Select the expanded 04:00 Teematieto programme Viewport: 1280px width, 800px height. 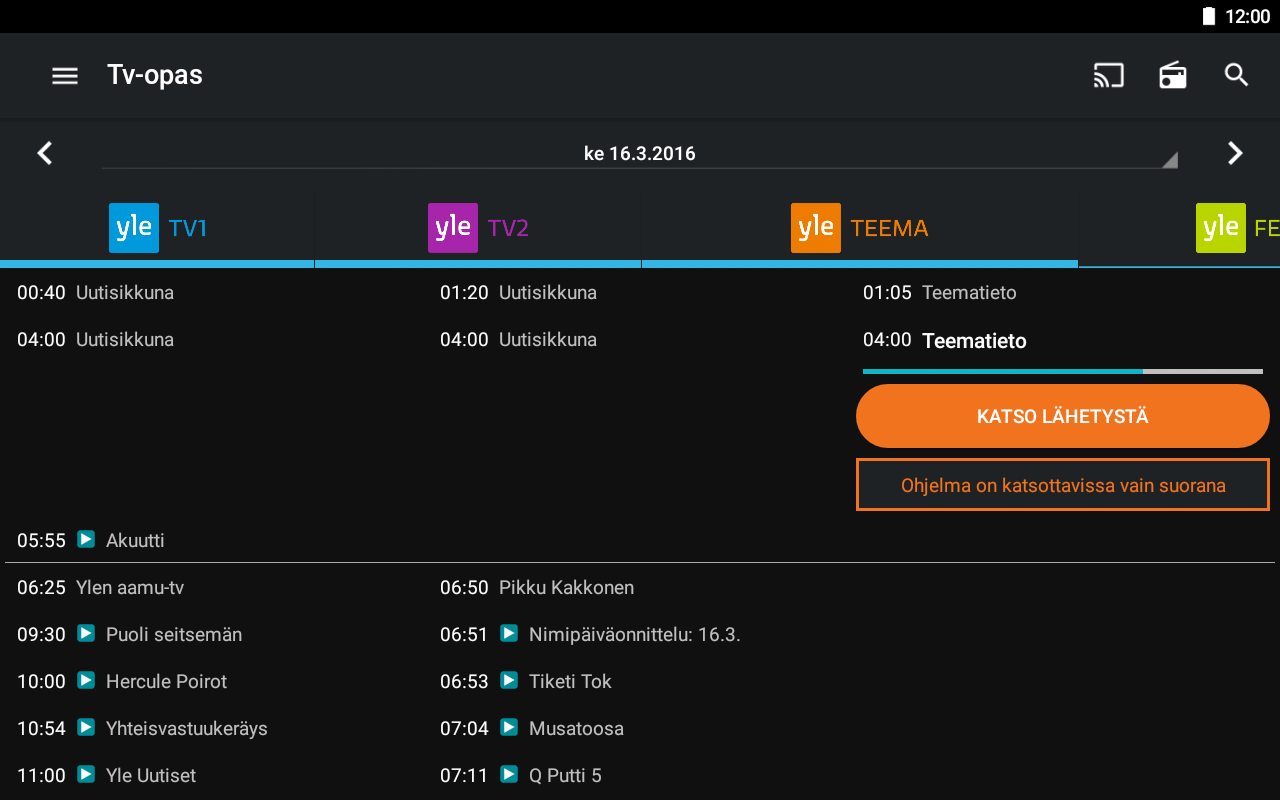click(945, 341)
